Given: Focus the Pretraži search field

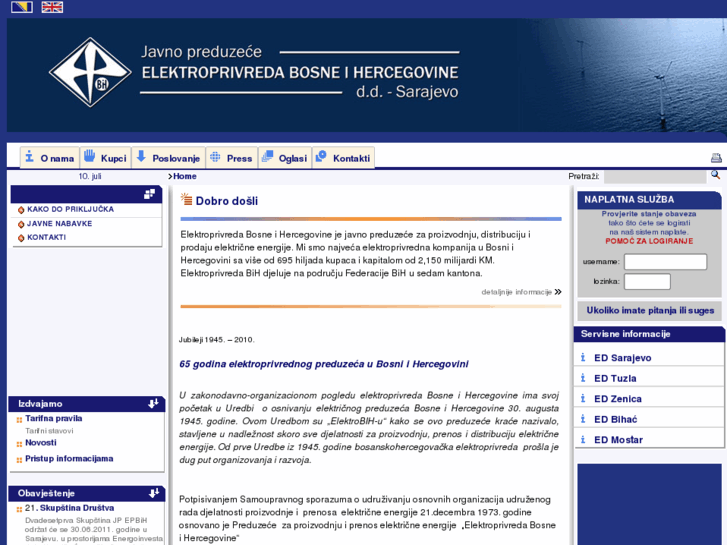Looking at the screenshot, I should point(655,177).
